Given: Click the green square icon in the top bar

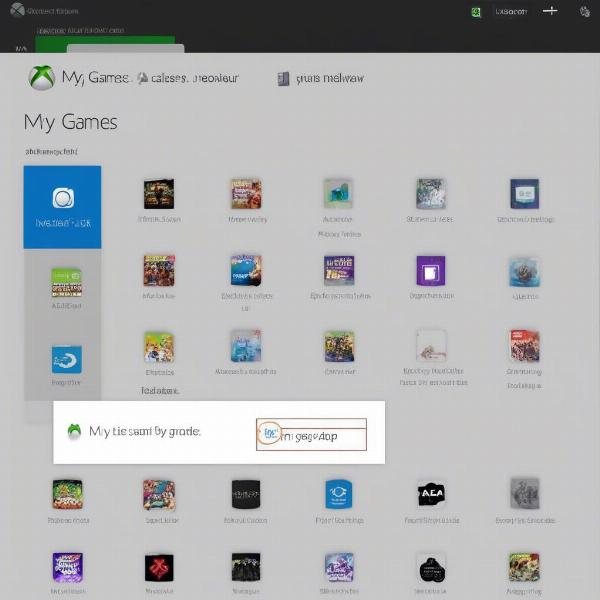Looking at the screenshot, I should (476, 12).
